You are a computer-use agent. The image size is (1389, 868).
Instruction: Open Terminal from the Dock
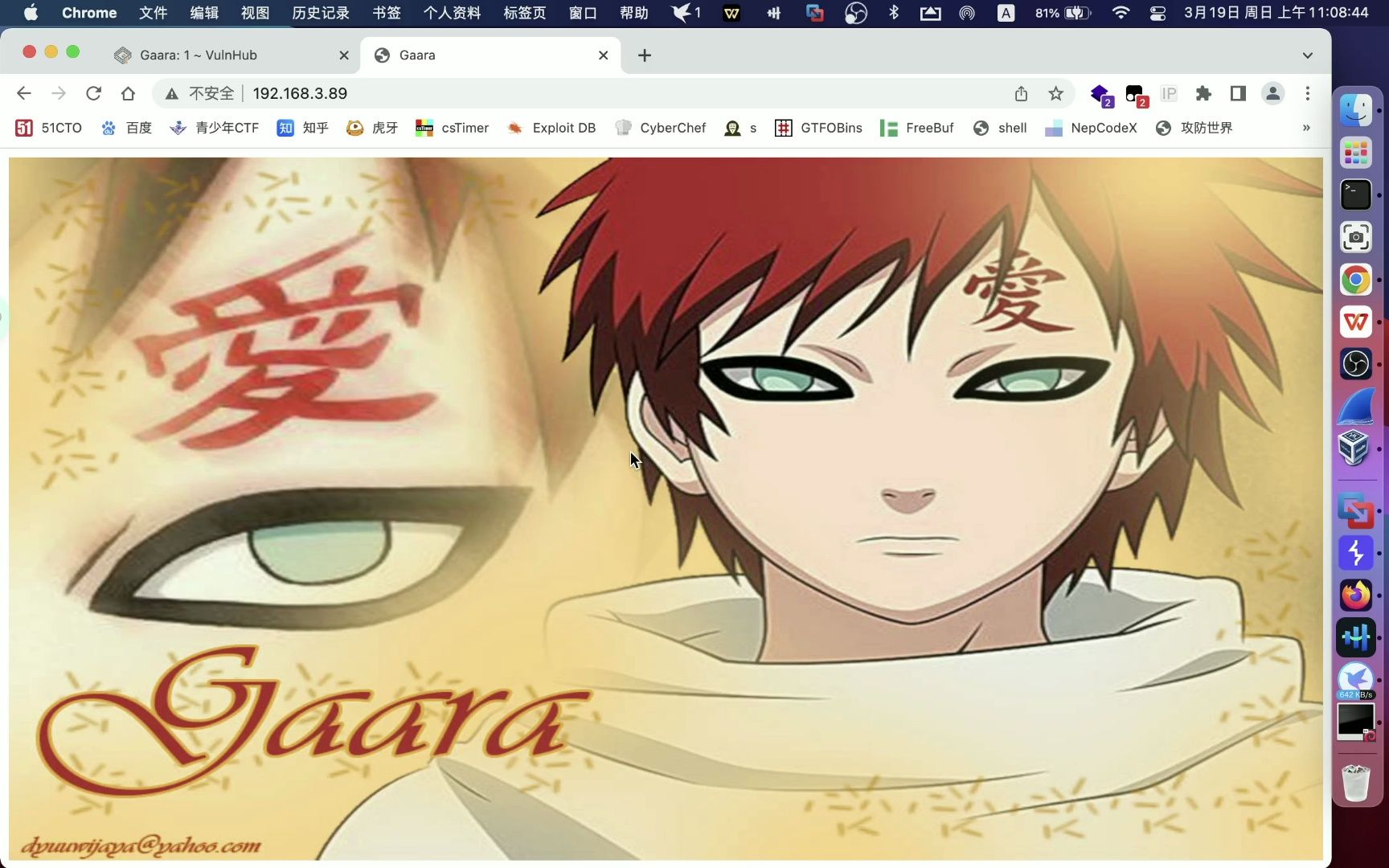(1356, 194)
